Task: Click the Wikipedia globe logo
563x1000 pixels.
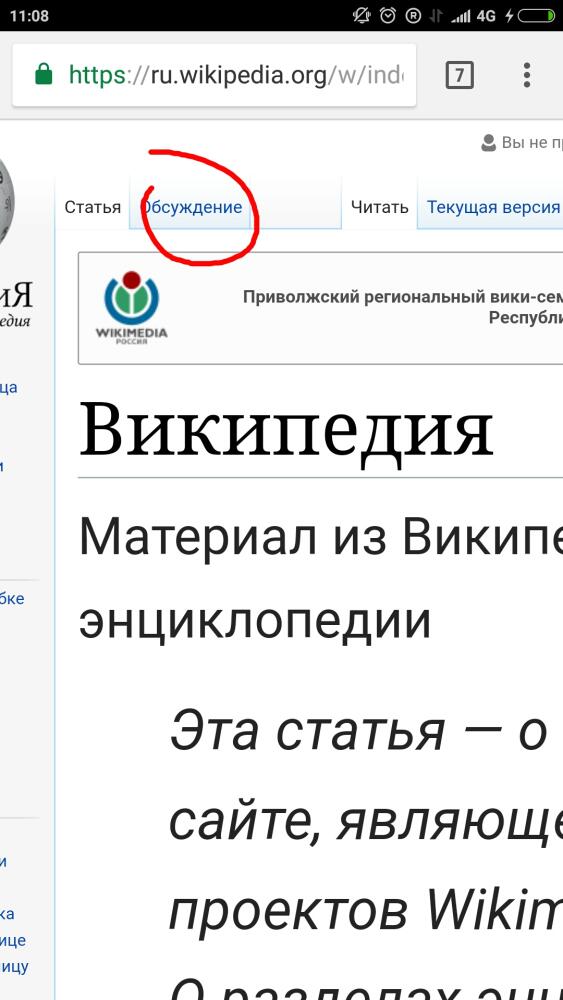Action: 6,199
